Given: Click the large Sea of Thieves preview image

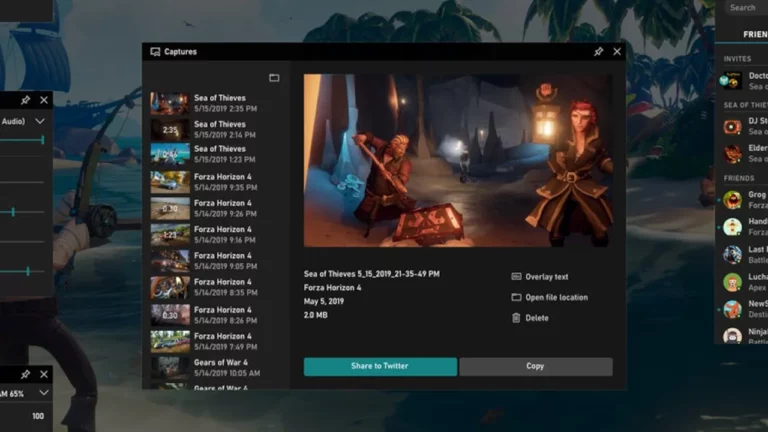Looking at the screenshot, I should click(x=458, y=161).
